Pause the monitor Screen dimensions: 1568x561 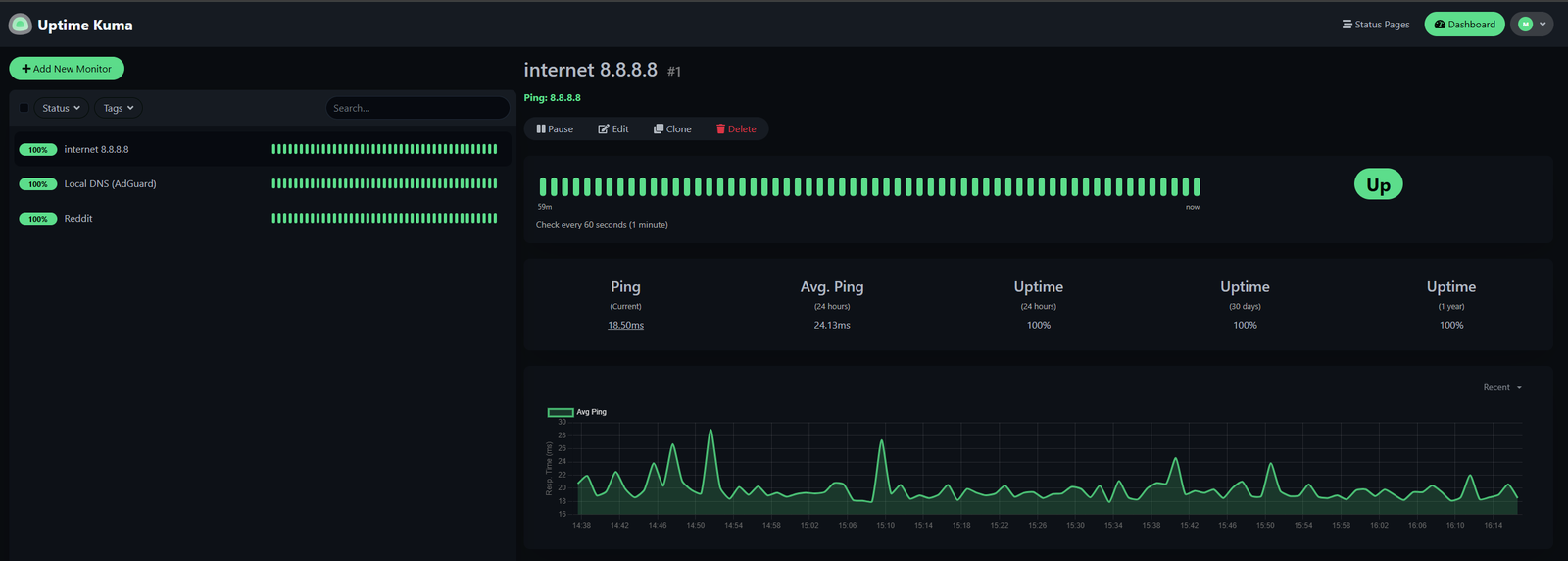pos(555,128)
